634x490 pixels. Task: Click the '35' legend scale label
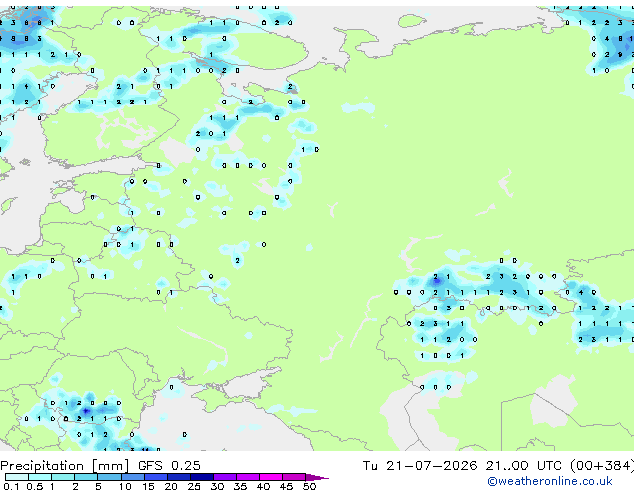coord(240,486)
